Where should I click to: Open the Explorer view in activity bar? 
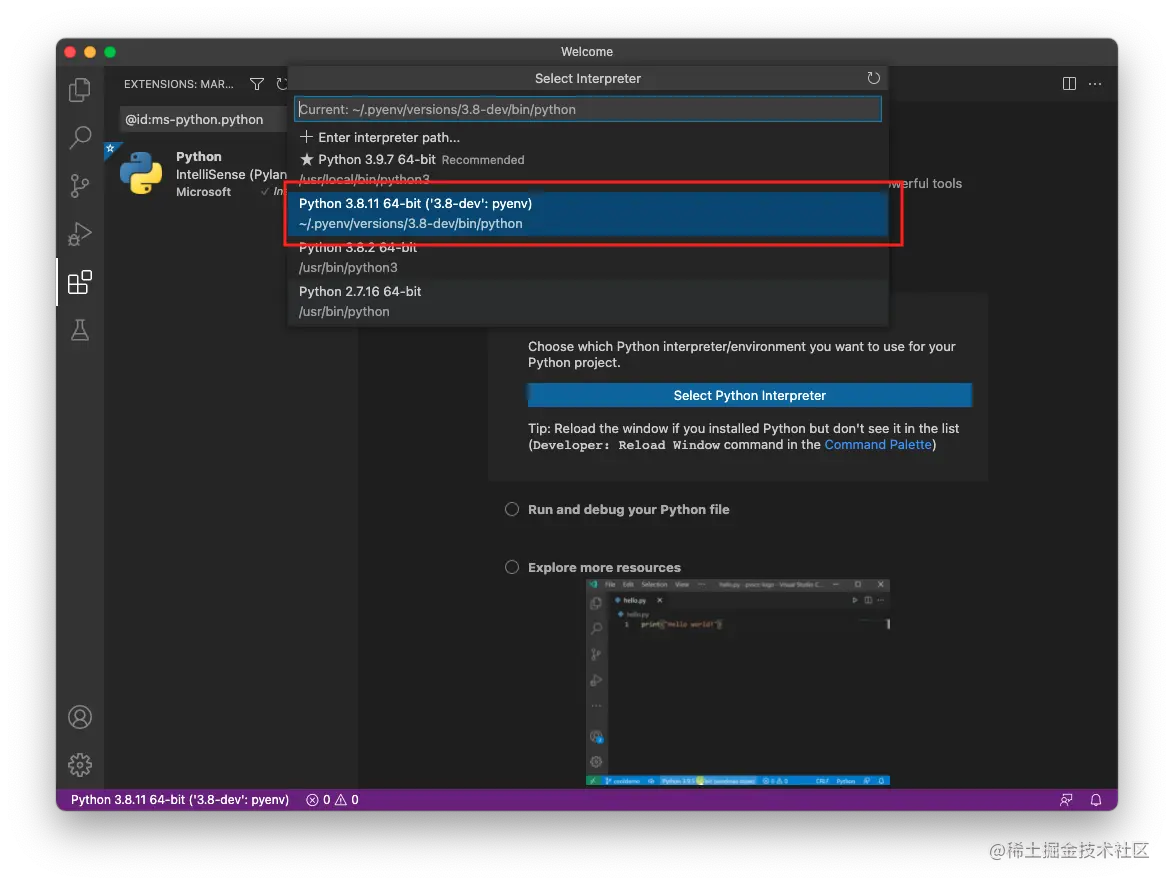79,90
